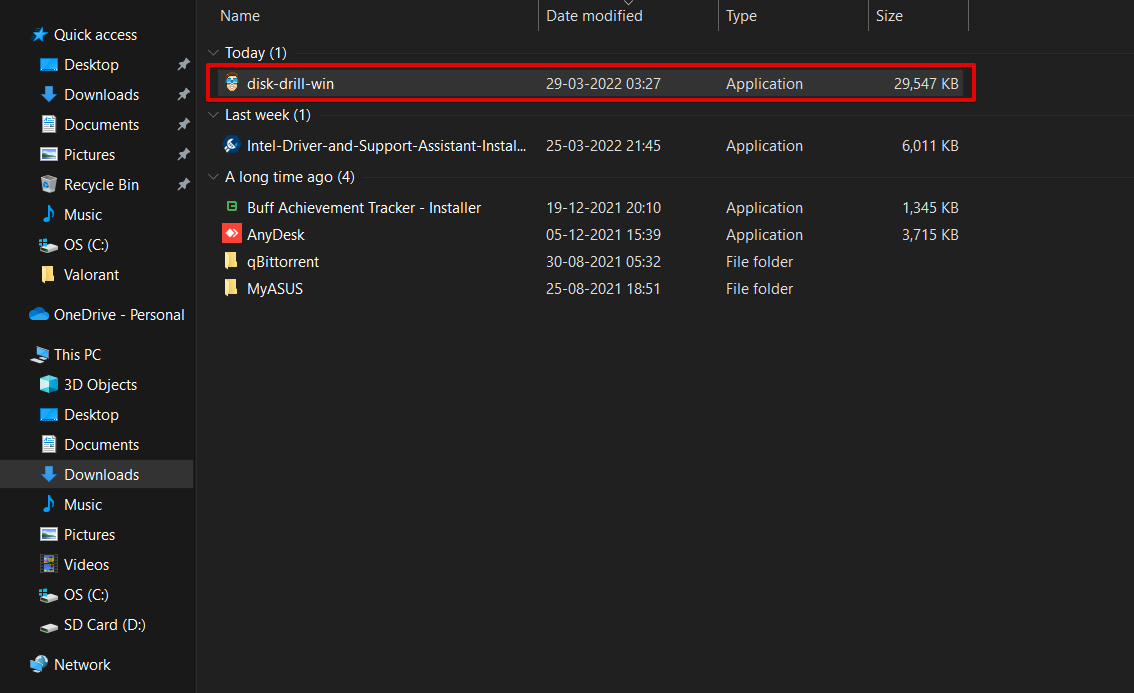Click the Valorant folder icon
Screen dimensions: 1134x693
(x=48, y=274)
